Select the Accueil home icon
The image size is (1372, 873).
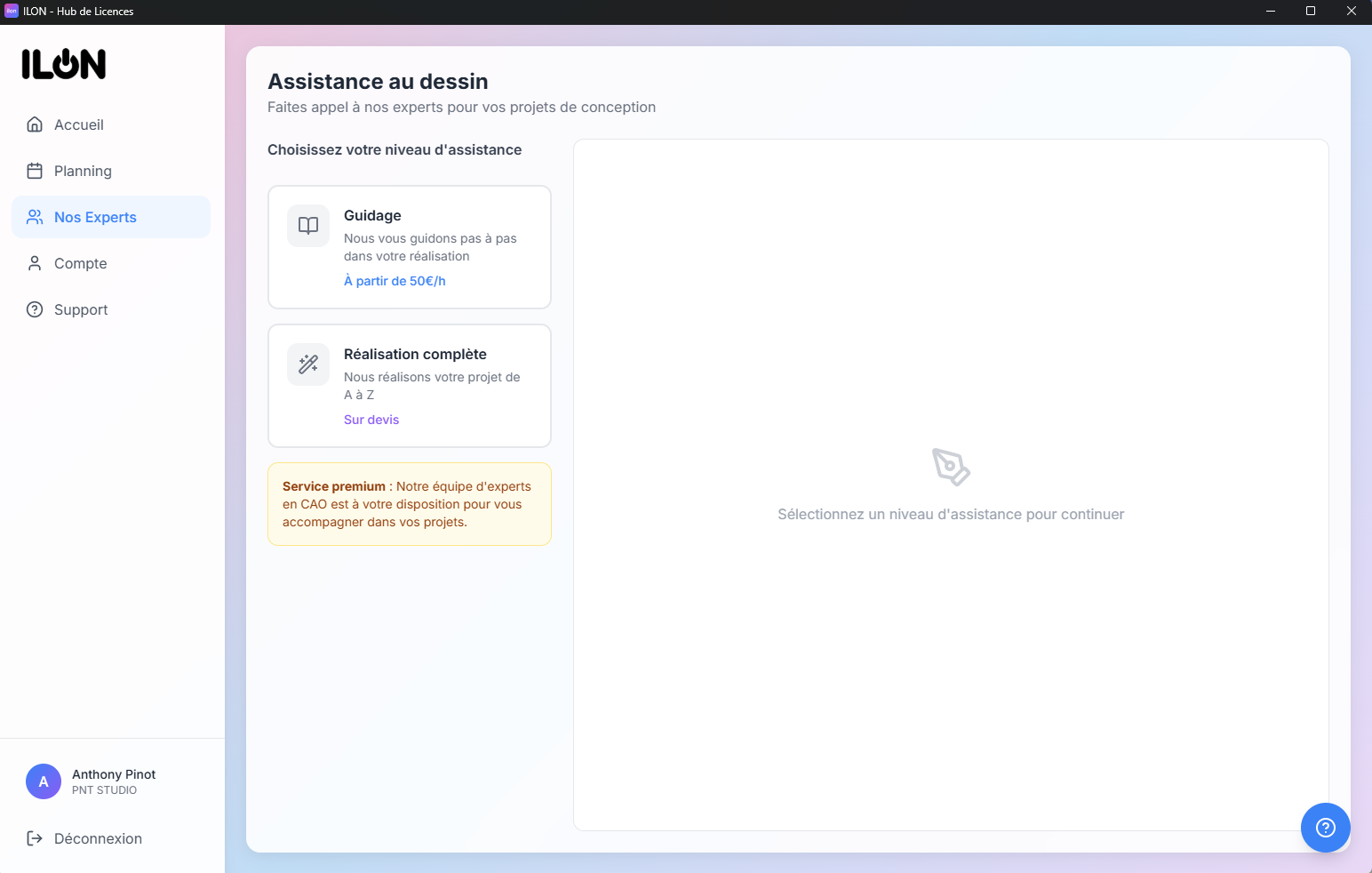(34, 124)
